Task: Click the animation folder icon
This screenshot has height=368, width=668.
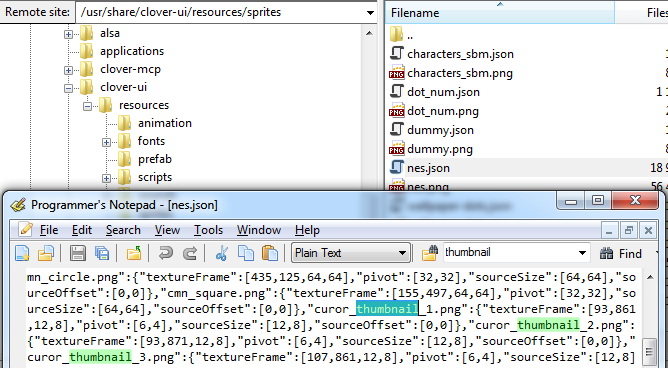Action: coord(124,123)
